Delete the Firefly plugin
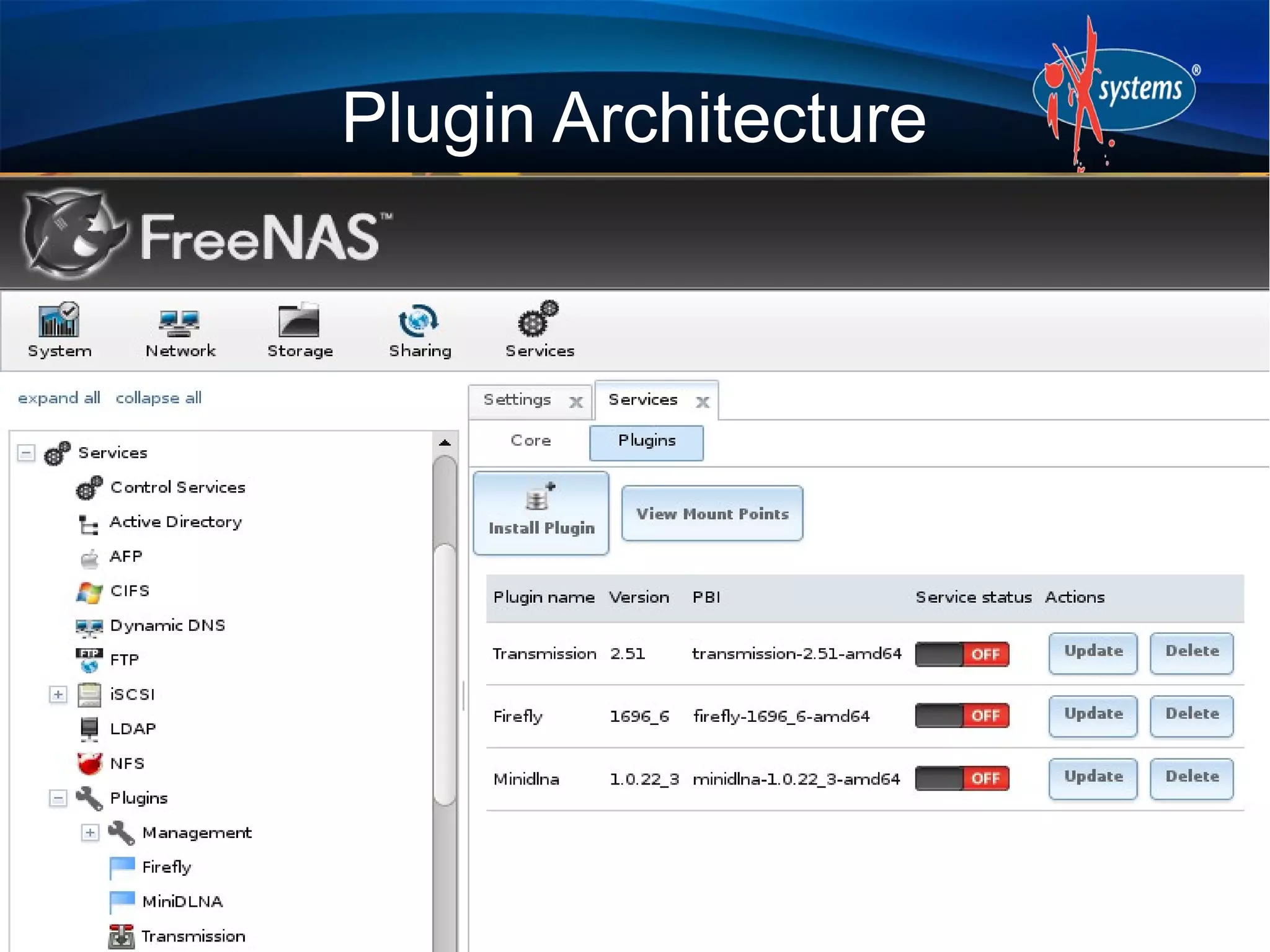 point(1191,716)
